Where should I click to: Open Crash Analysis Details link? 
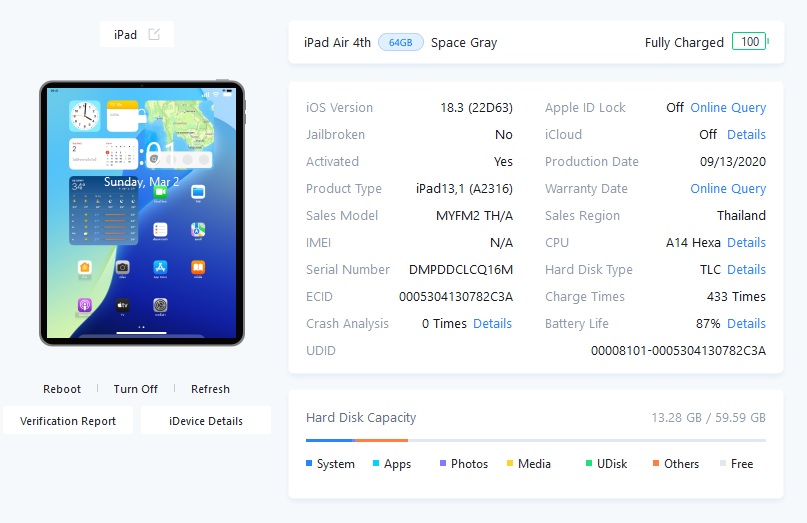coord(492,323)
